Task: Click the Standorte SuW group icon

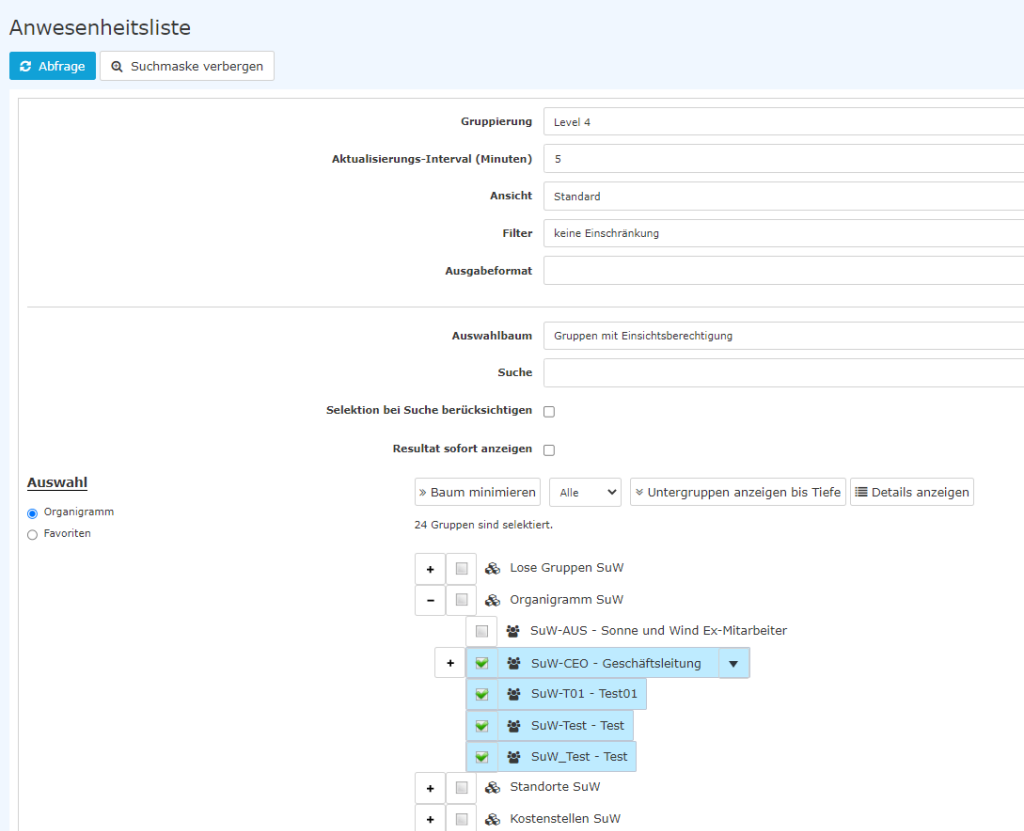Action: coord(492,788)
